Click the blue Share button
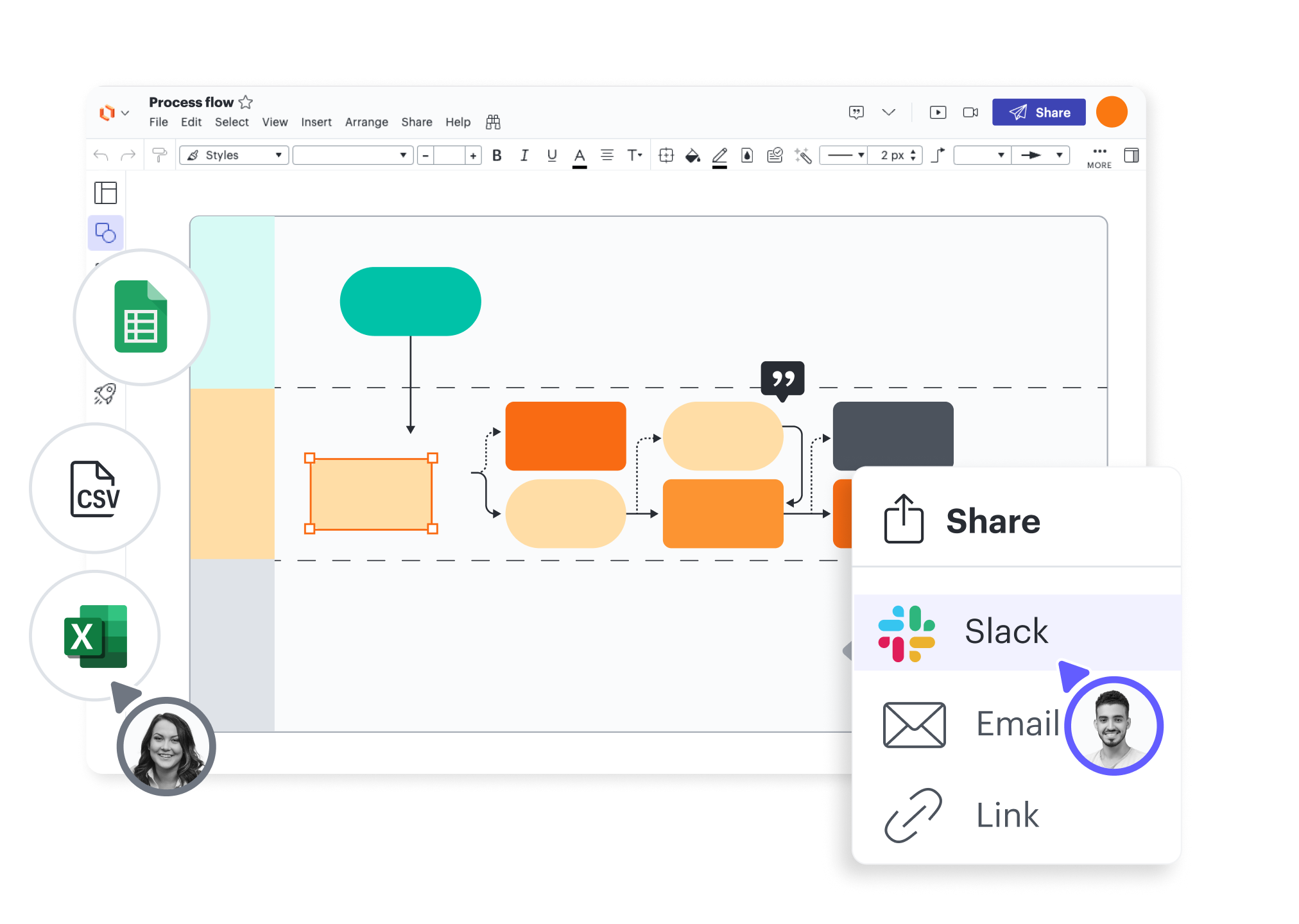Image resolution: width=1299 pixels, height=924 pixels. [1038, 112]
